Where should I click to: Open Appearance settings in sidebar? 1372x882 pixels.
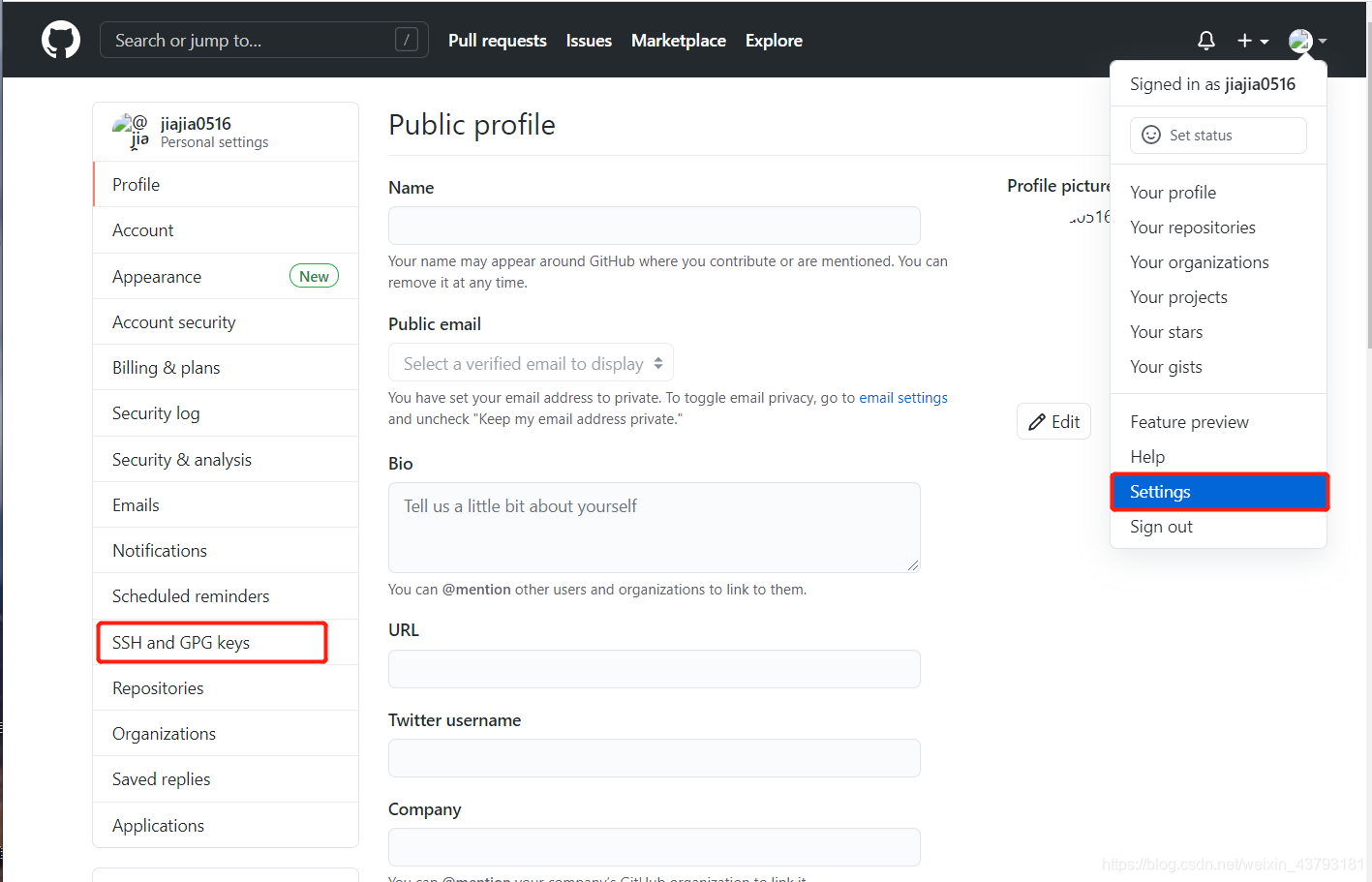(226, 276)
